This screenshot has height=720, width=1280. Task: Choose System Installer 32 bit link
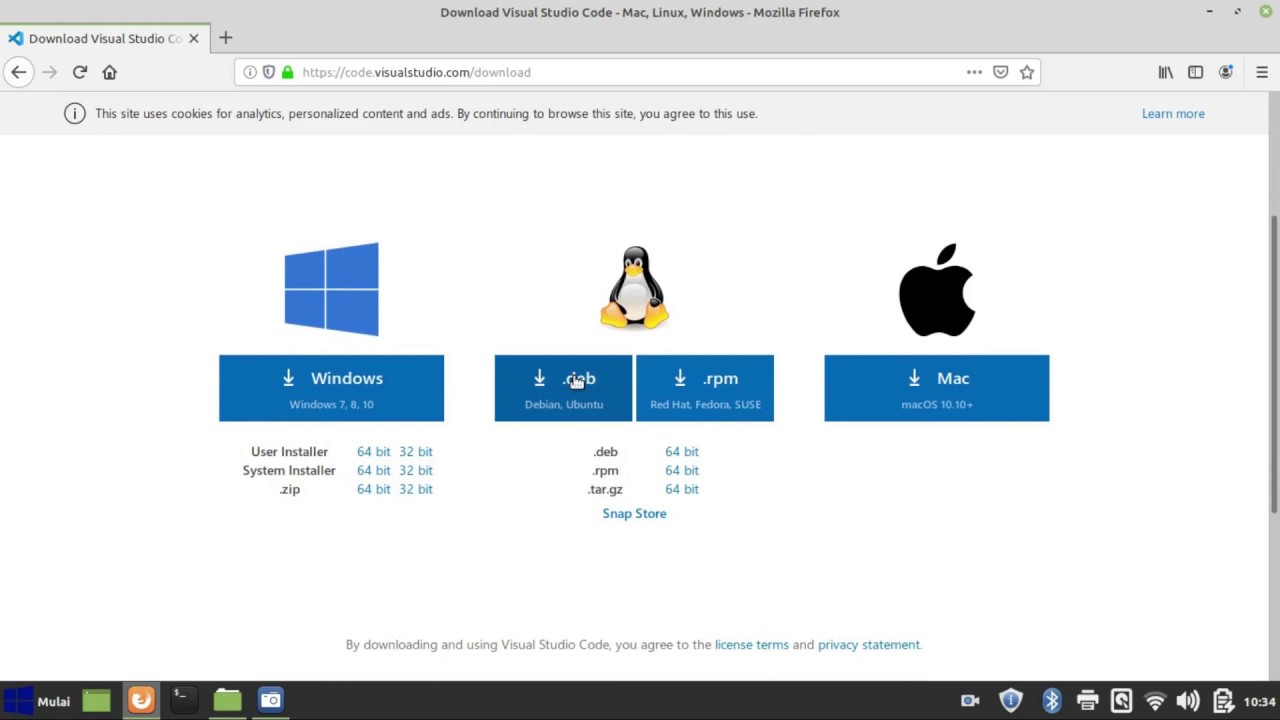[x=416, y=470]
